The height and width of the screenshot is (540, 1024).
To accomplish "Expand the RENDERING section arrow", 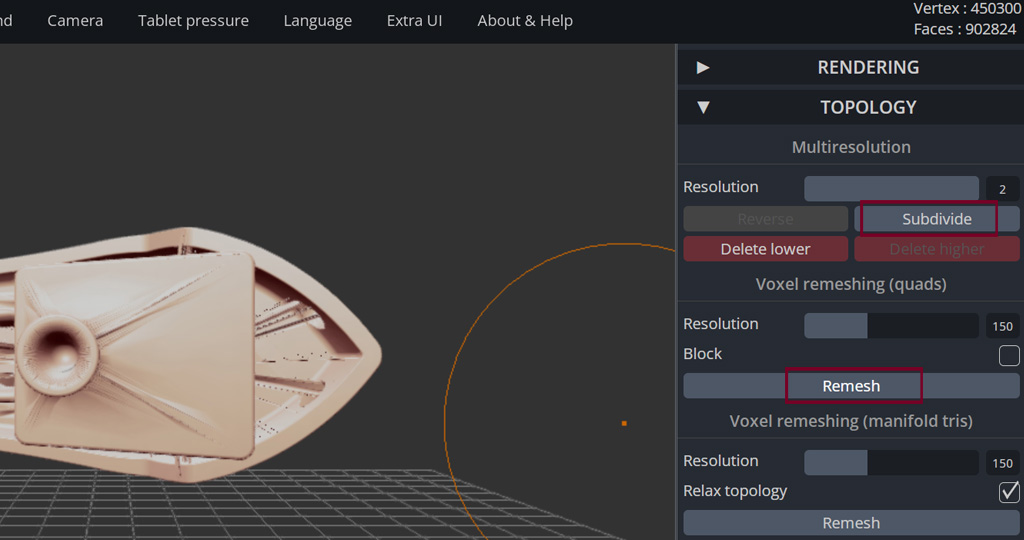I will click(x=703, y=67).
